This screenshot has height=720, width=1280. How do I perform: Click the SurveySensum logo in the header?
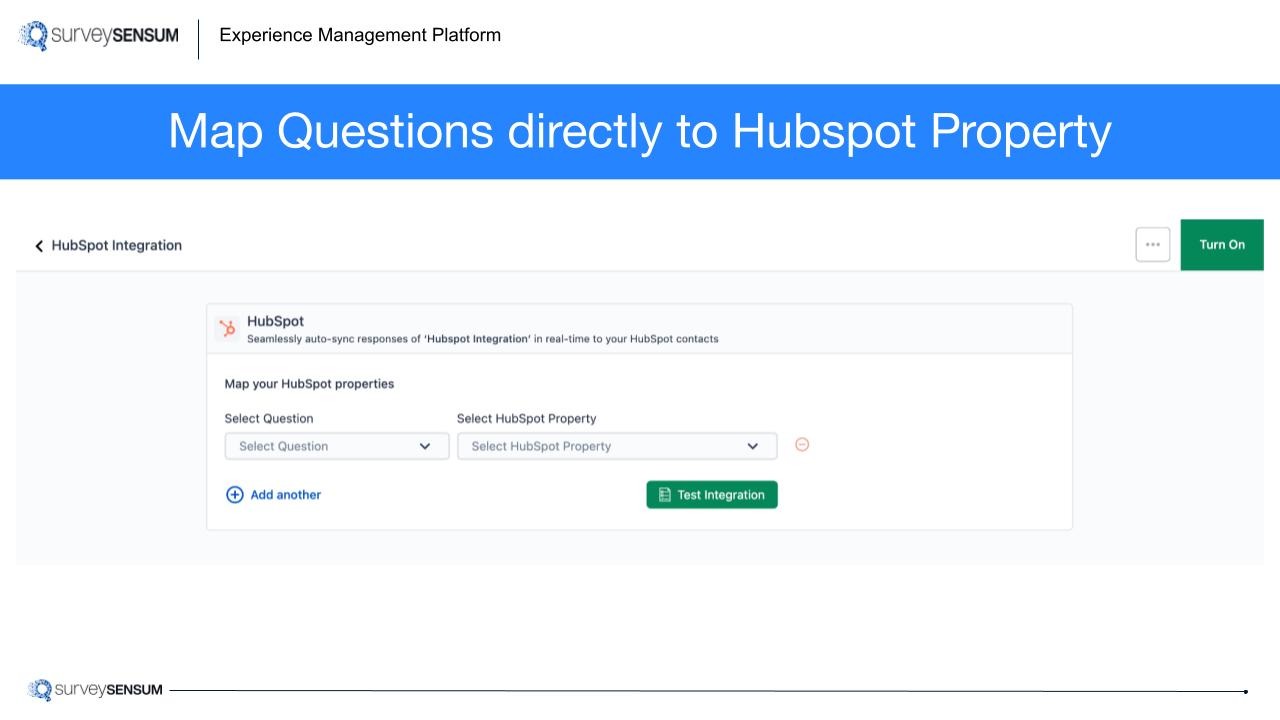97,33
